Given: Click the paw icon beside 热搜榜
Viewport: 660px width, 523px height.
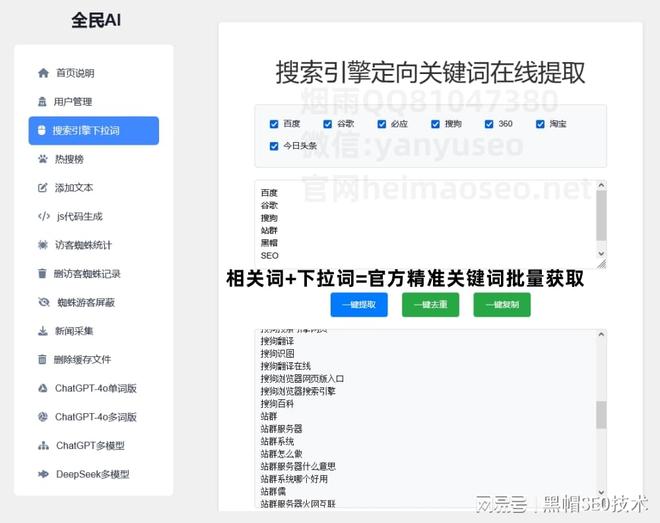Looking at the screenshot, I should point(42,159).
